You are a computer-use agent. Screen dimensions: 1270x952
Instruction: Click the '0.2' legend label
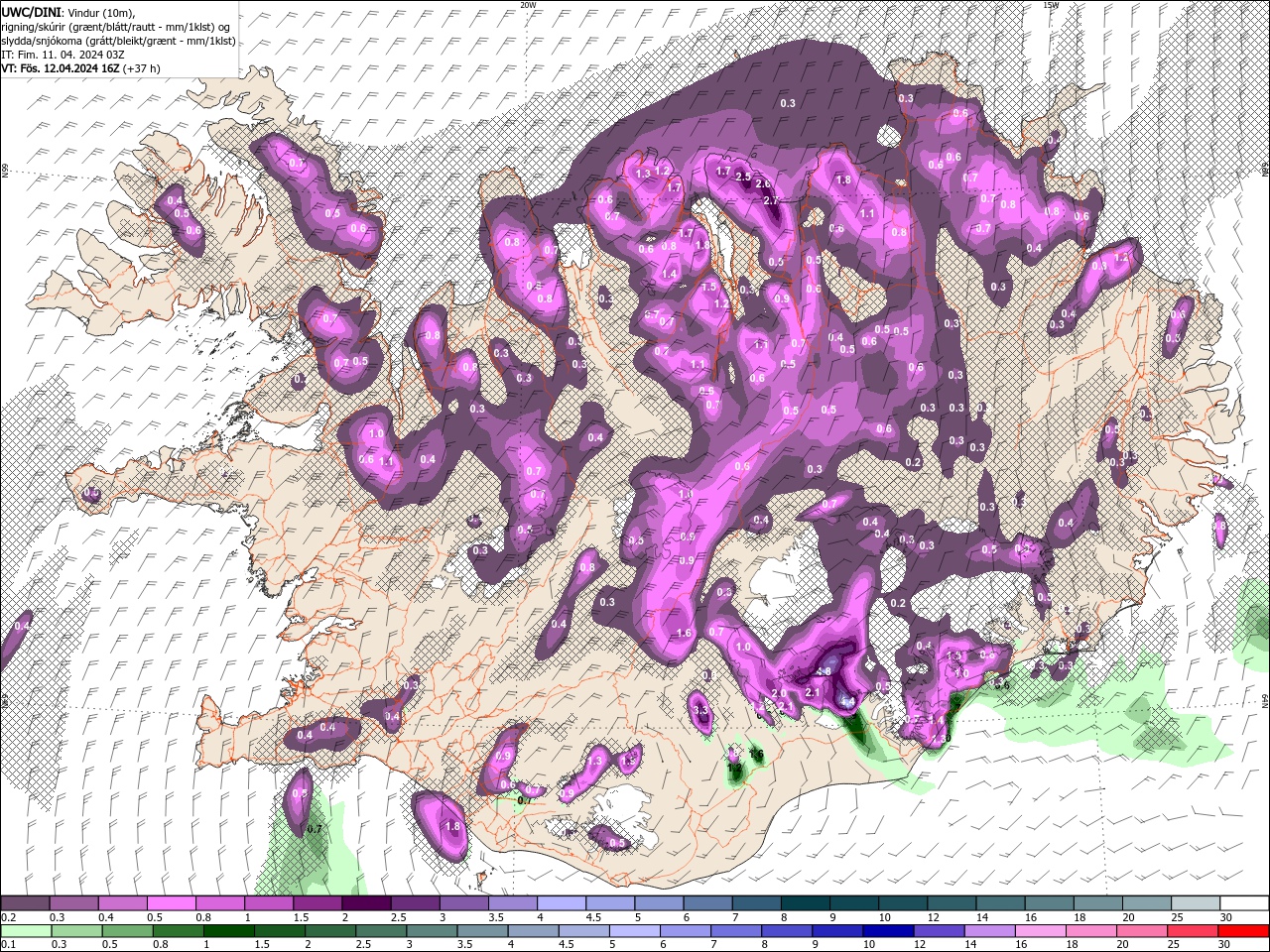pos(9,917)
